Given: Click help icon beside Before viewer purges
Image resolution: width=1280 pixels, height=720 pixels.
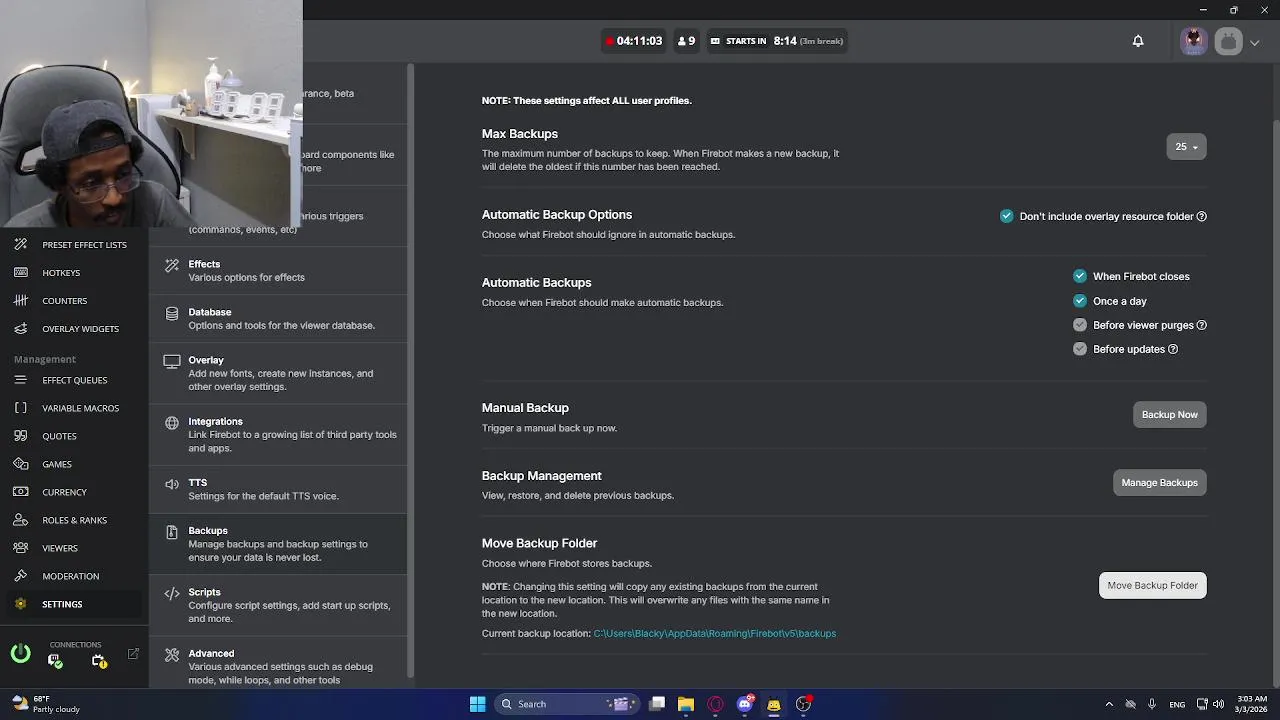Looking at the screenshot, I should 1202,325.
